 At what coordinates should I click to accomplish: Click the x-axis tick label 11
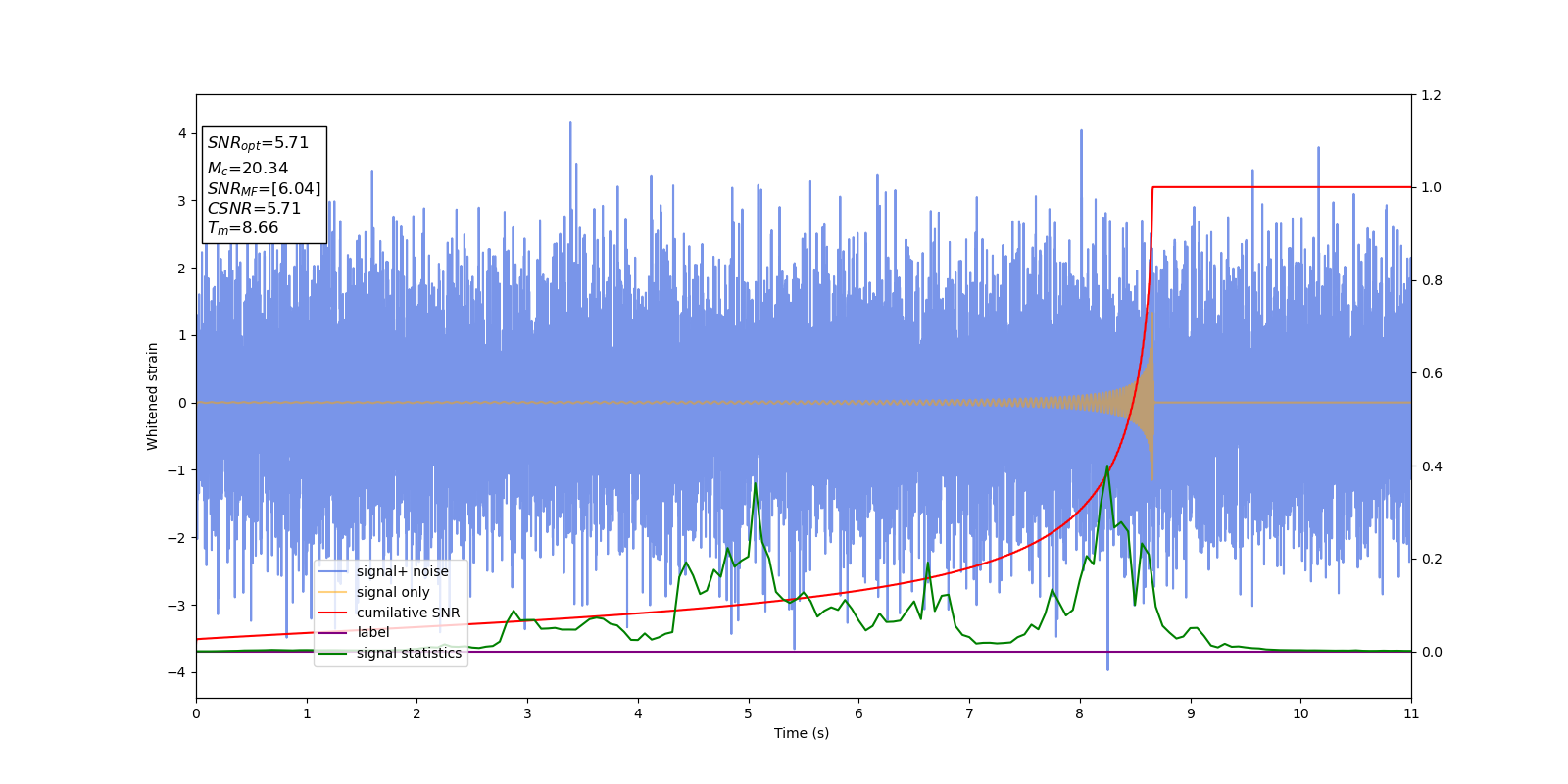pyautogui.click(x=1411, y=713)
